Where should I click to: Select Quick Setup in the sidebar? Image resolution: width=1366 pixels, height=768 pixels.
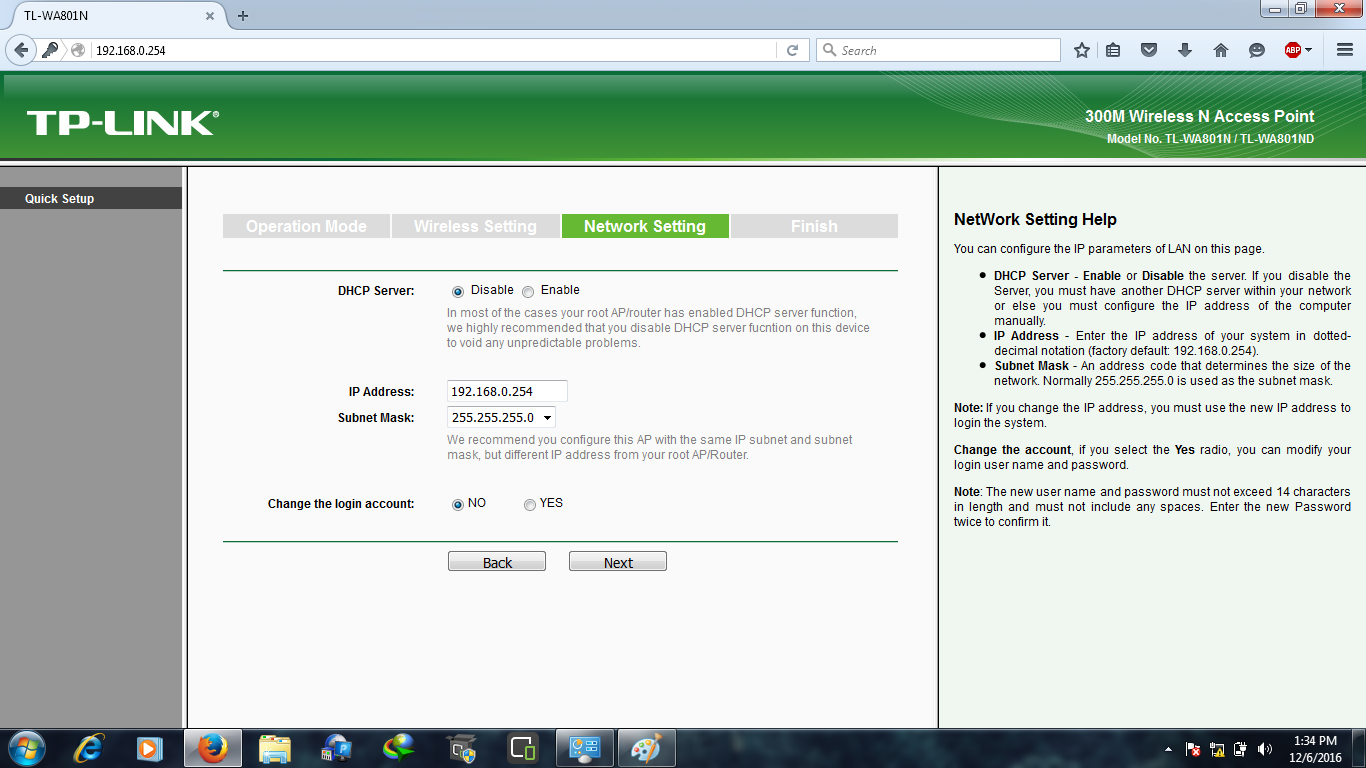point(60,198)
